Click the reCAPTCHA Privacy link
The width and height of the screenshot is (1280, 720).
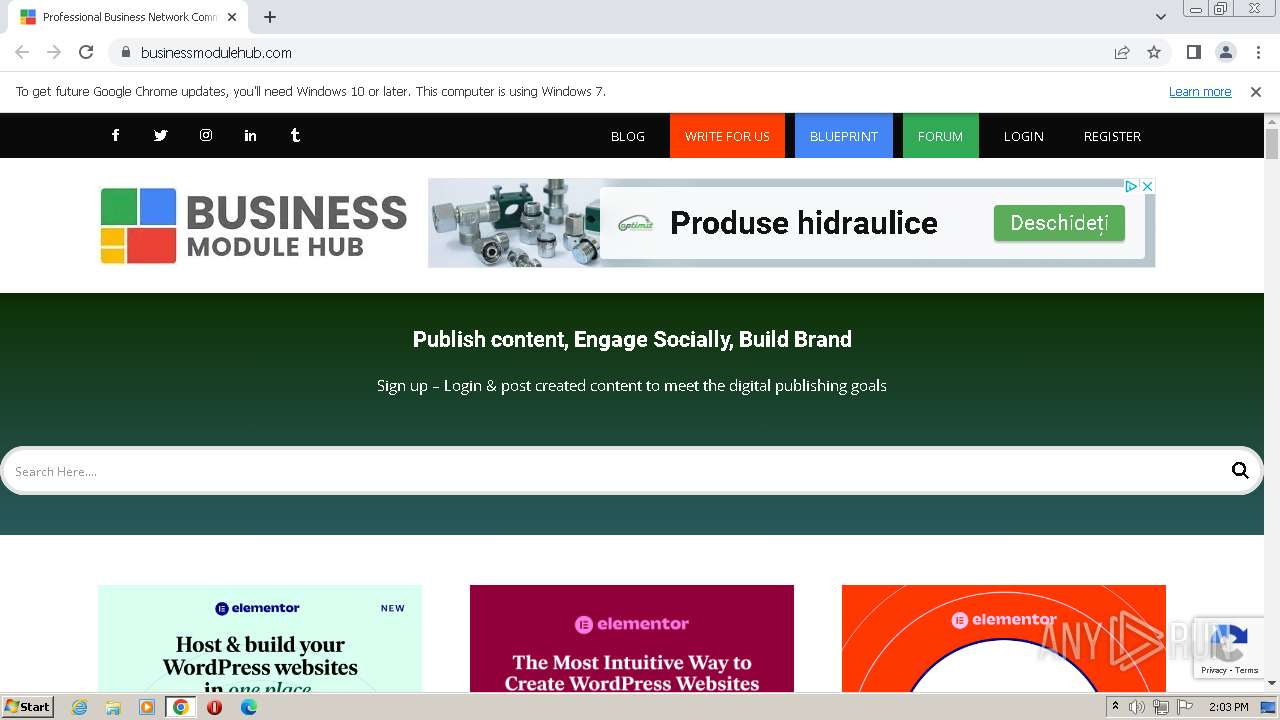[x=1214, y=670]
